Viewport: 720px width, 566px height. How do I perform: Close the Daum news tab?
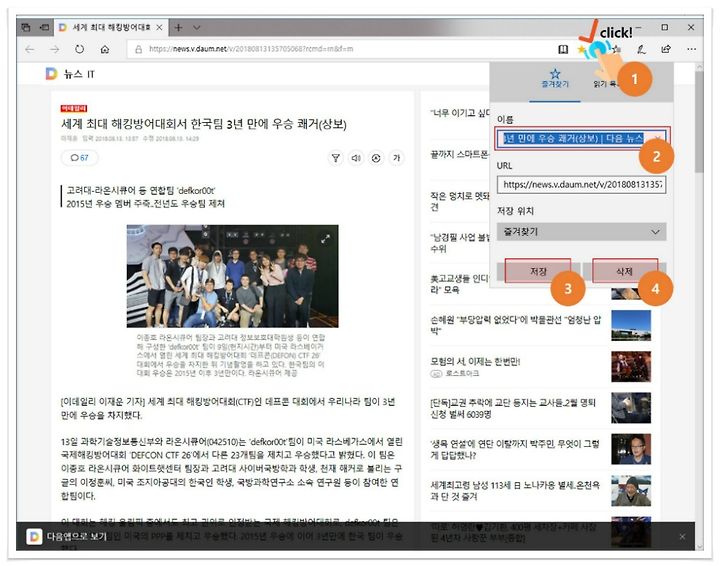pos(159,28)
